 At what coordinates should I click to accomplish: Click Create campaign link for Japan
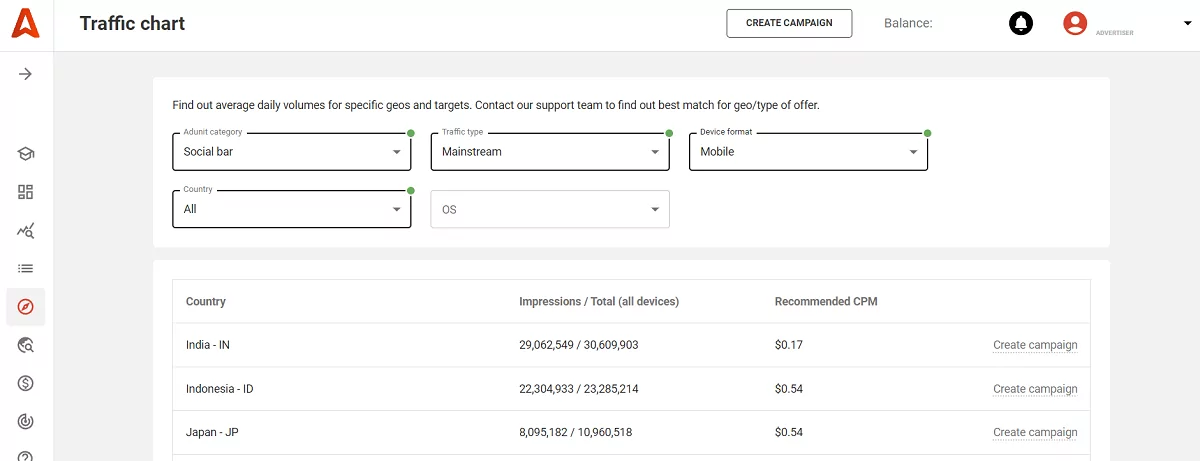click(x=1035, y=433)
